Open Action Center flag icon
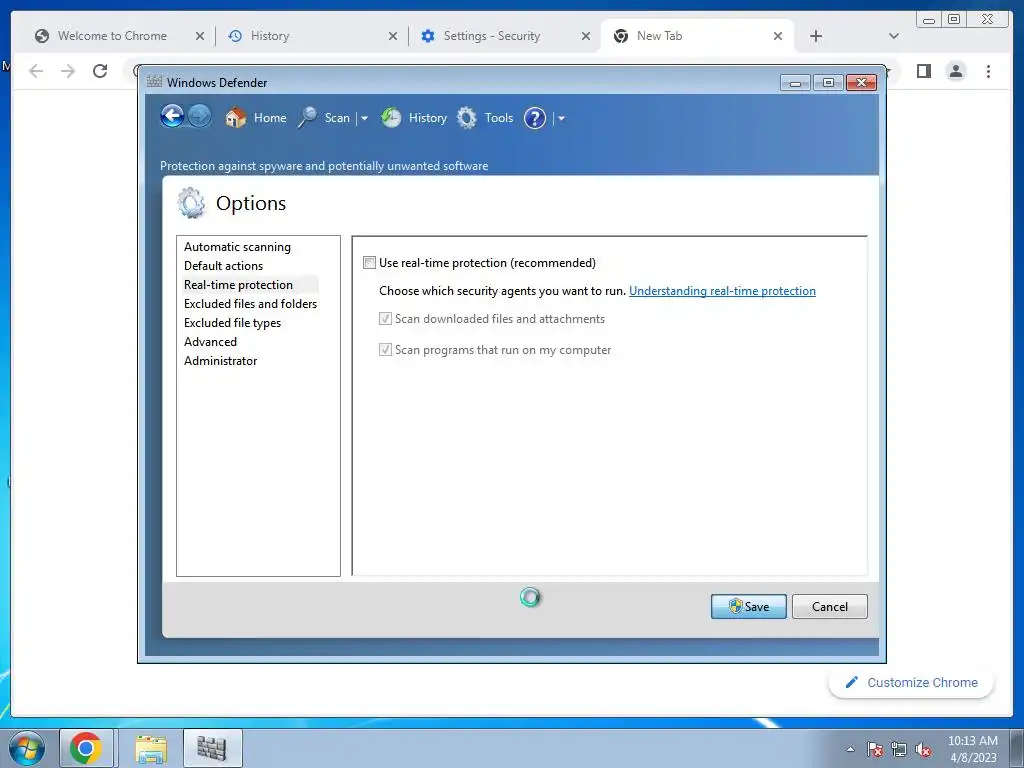Screen dimensions: 1024x768 [x=875, y=749]
